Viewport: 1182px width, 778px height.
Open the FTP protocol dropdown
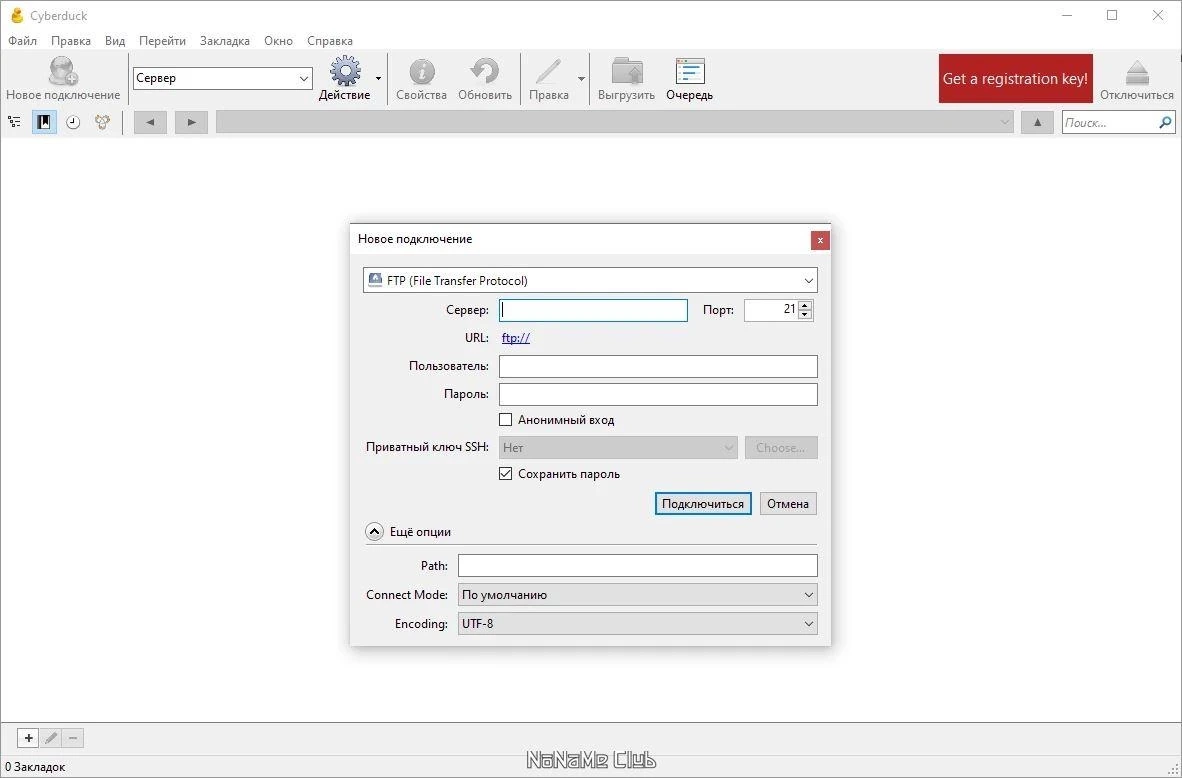coord(590,280)
